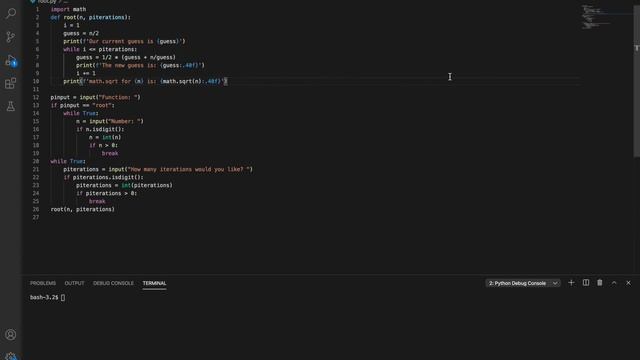640x360 pixels.
Task: Open the Source Control view
Action: click(11, 37)
